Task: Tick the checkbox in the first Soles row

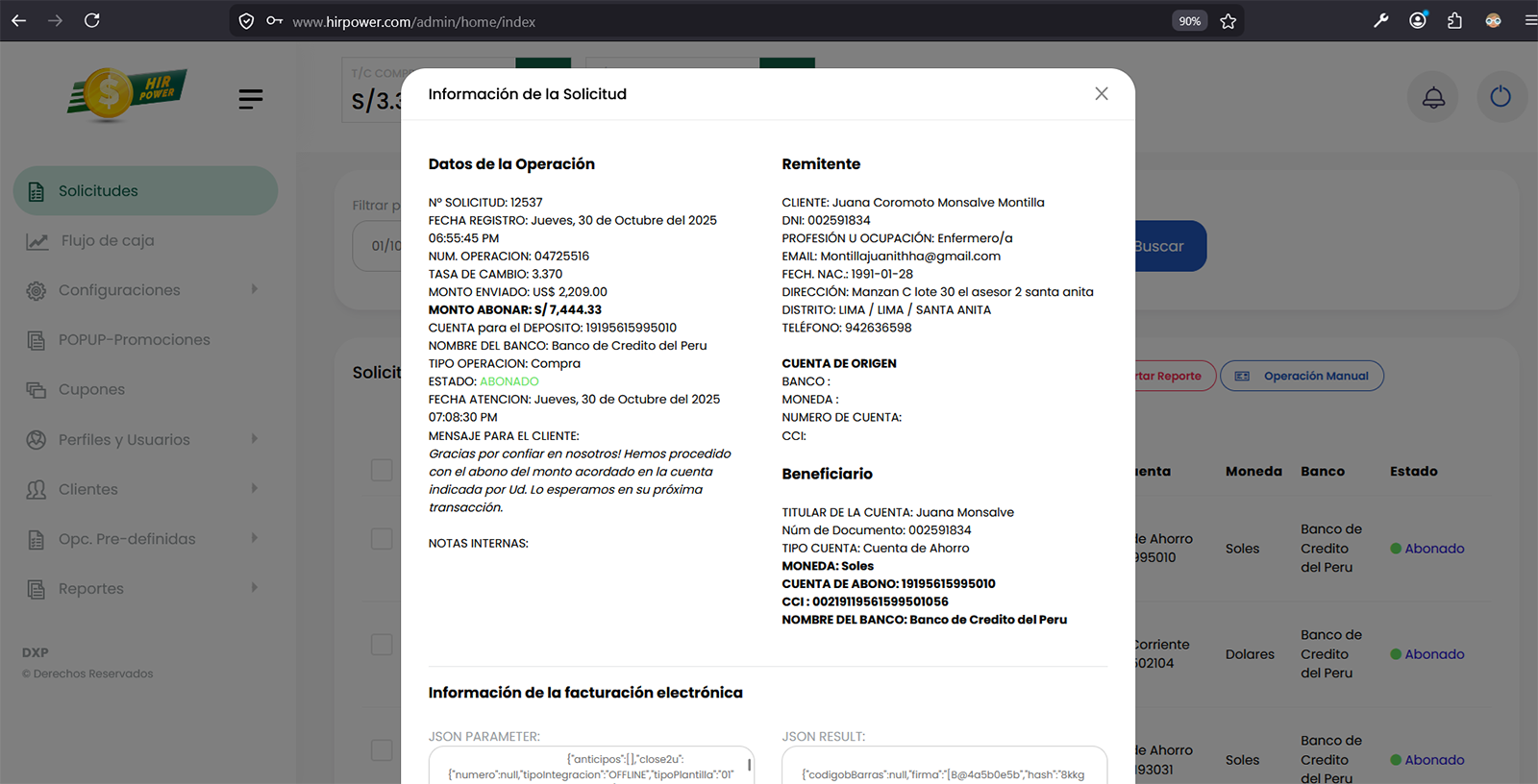Action: [x=382, y=538]
